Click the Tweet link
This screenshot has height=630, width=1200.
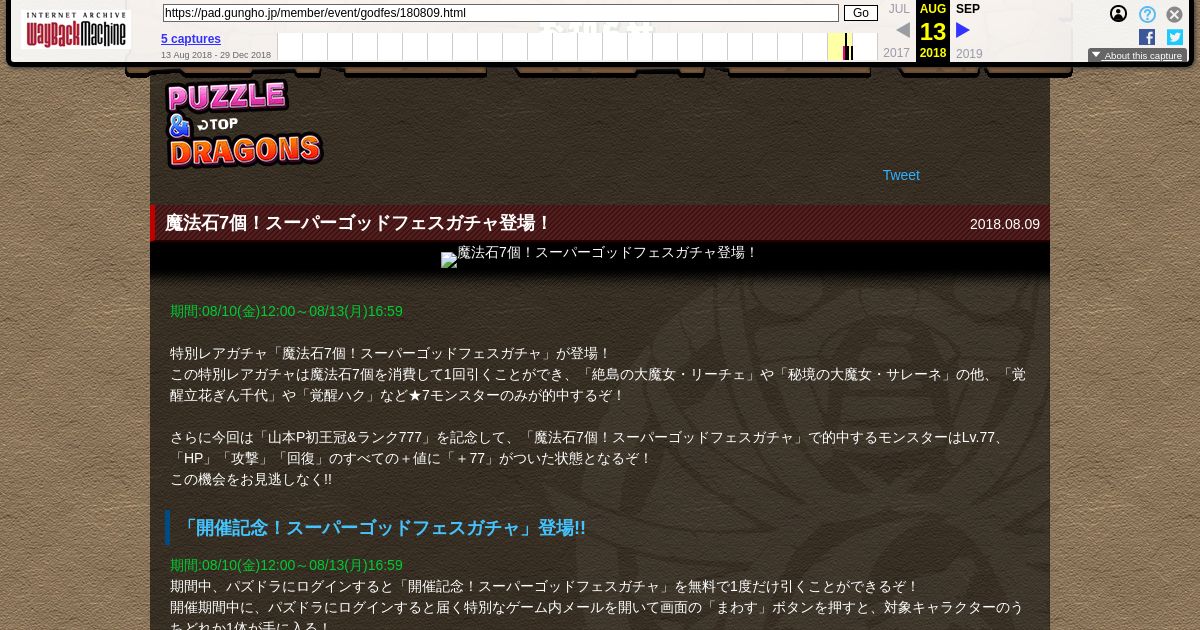901,175
